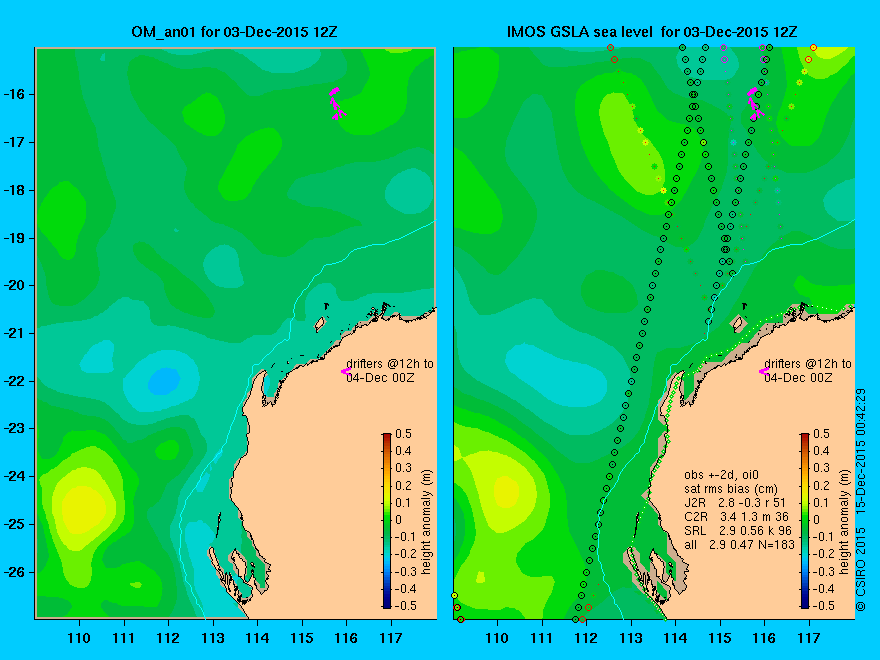The height and width of the screenshot is (660, 880).
Task: Click the '0.5' tick on right colorbar
Action: click(x=822, y=434)
